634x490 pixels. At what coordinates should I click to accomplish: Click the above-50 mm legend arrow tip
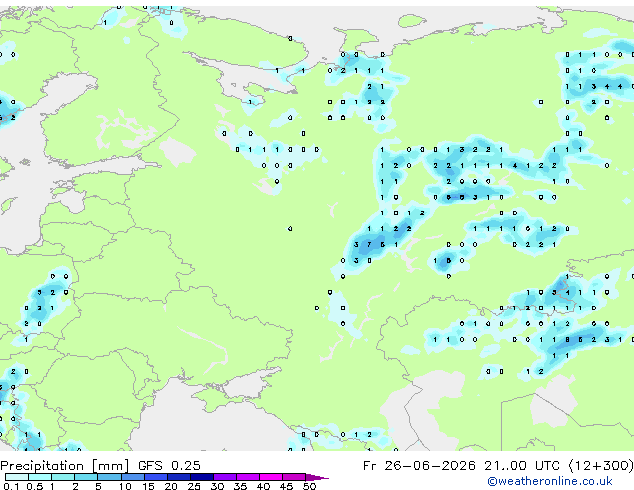317,477
